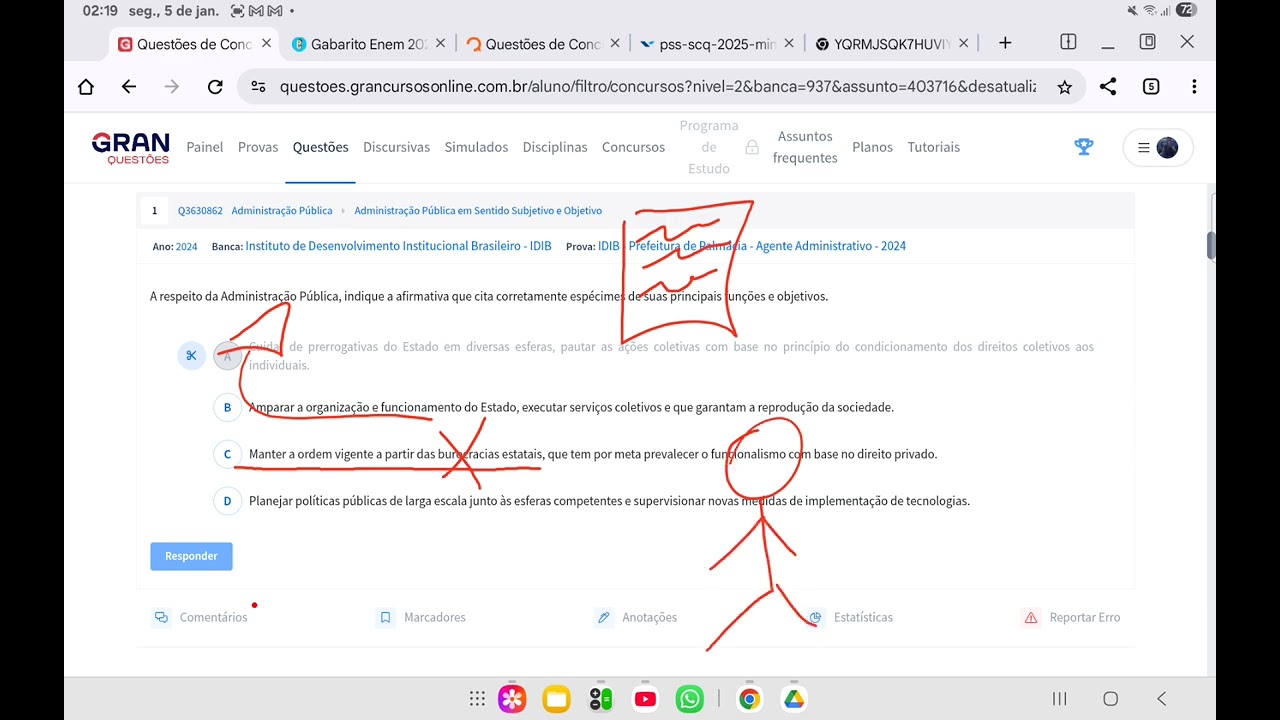
Task: Open the tab switcher counter
Action: click(1151, 87)
